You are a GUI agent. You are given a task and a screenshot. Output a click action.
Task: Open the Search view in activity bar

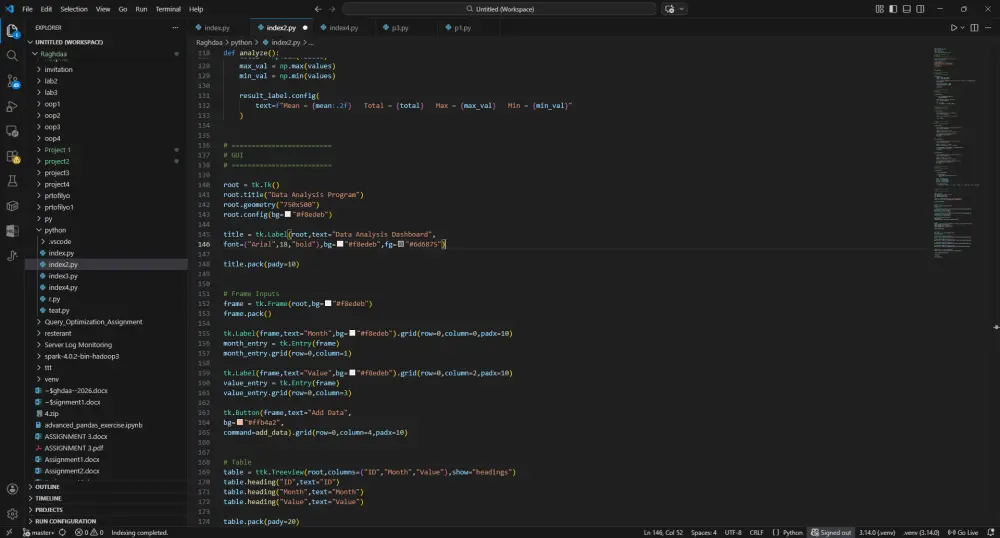click(x=12, y=55)
